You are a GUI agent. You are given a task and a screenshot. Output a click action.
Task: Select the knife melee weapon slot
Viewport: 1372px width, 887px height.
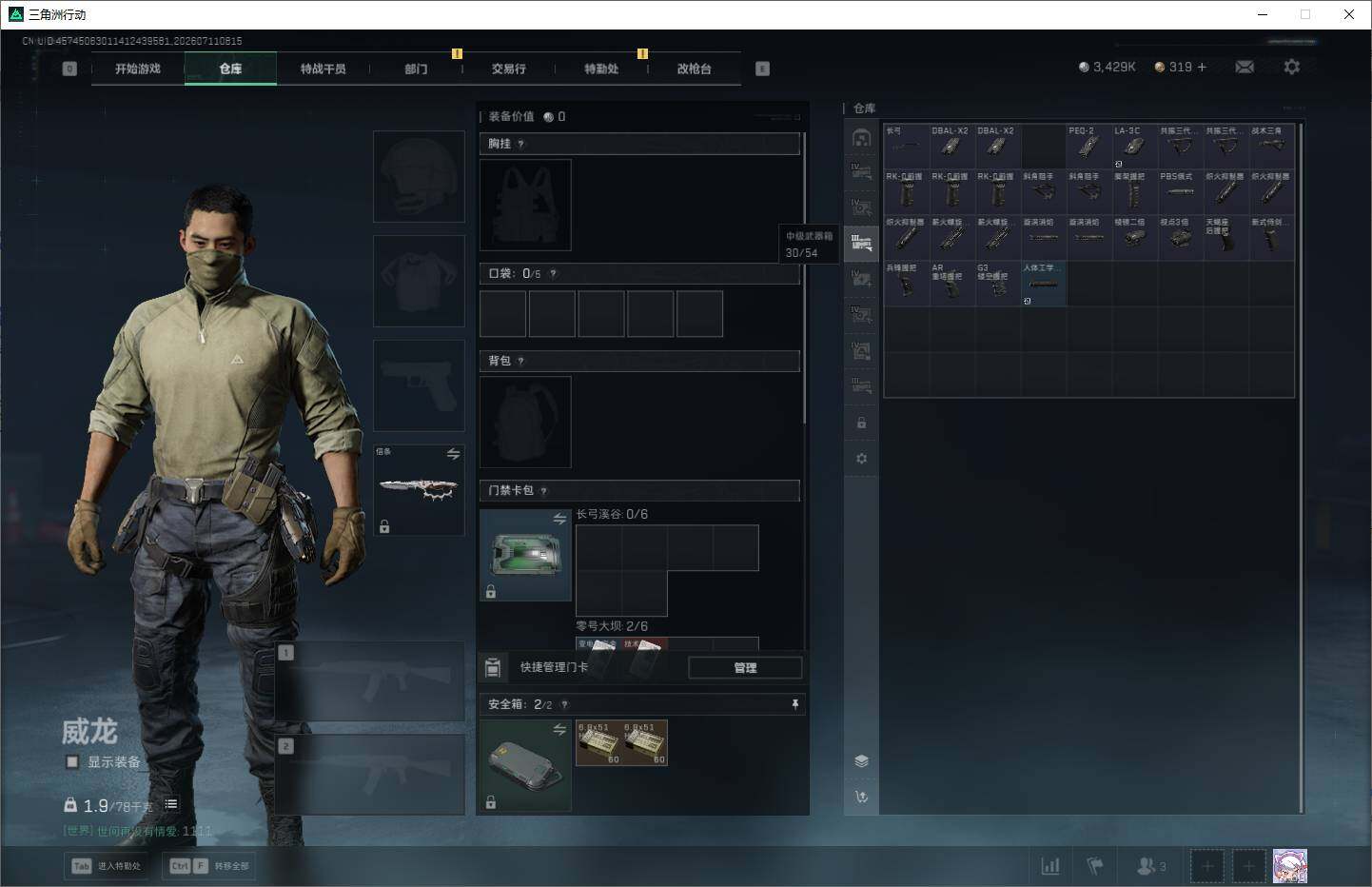(x=419, y=489)
